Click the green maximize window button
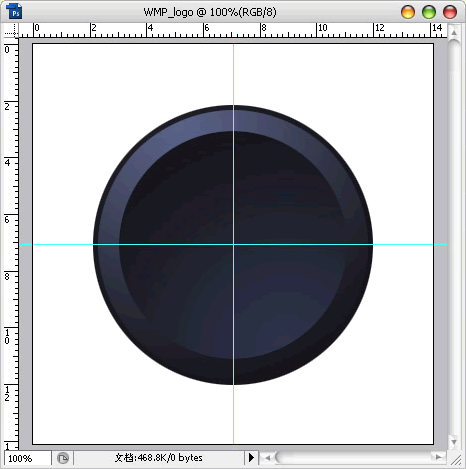 click(x=429, y=12)
